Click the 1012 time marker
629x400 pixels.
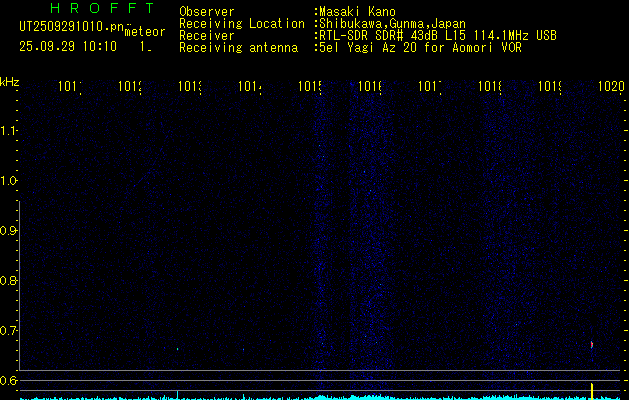pyautogui.click(x=130, y=86)
